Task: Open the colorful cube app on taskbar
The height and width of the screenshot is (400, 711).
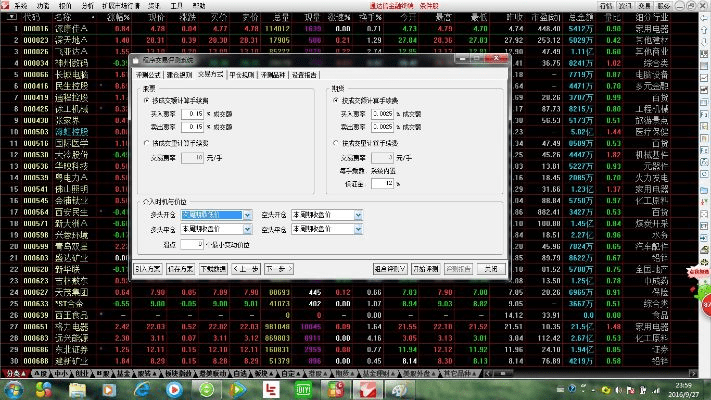Action: click(335, 390)
